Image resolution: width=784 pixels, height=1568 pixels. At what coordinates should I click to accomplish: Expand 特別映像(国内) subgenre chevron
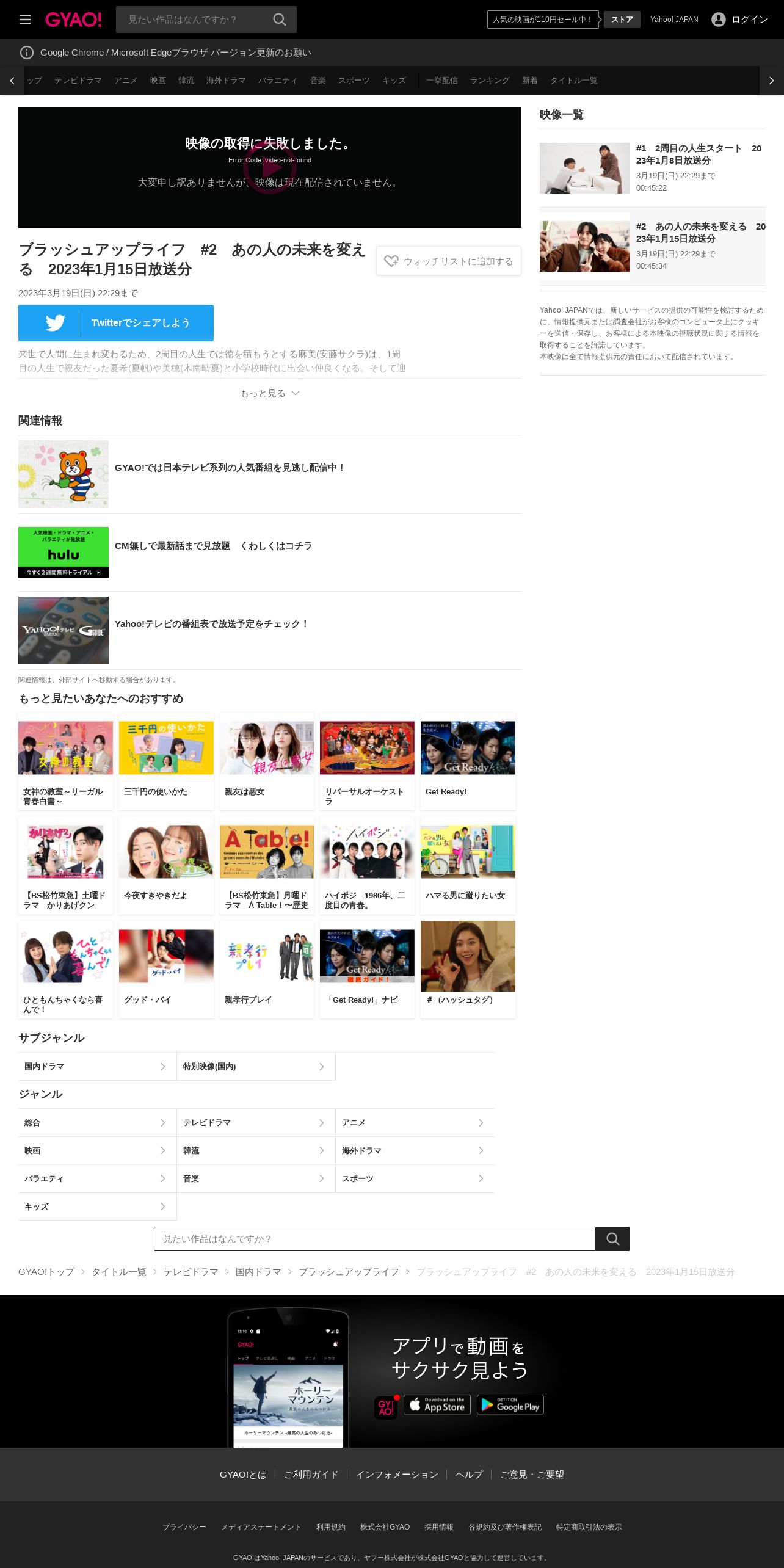click(x=321, y=1067)
